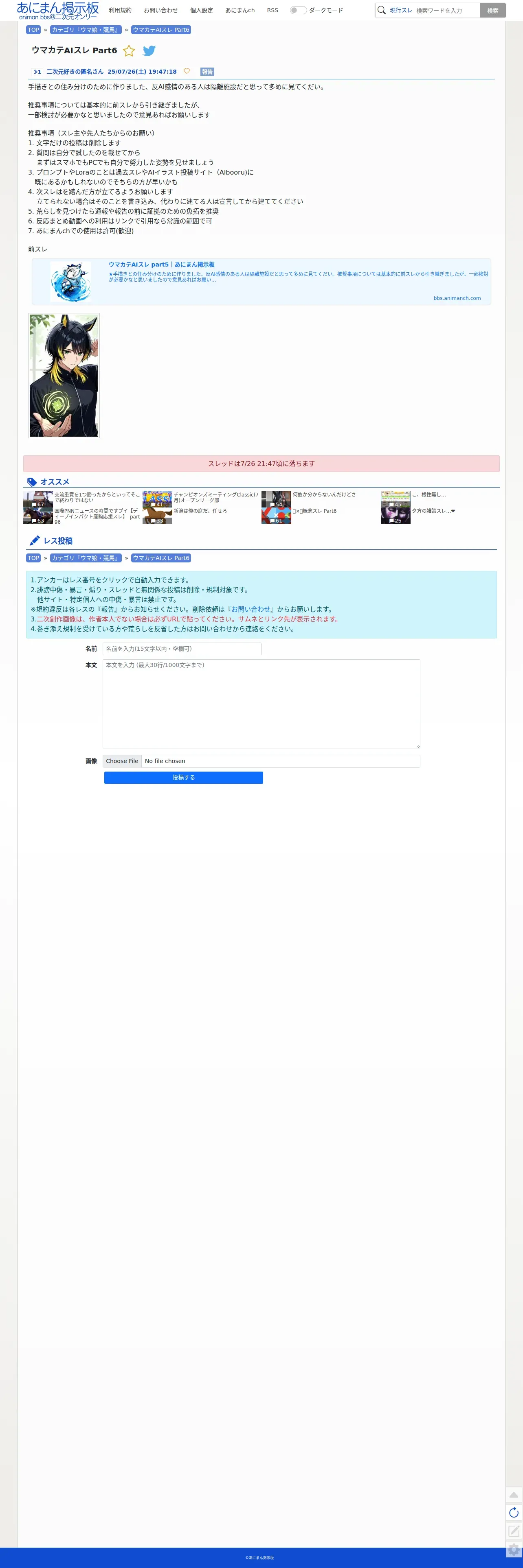Open bbs.animanch.com link in card
The width and height of the screenshot is (523, 1568).
pyautogui.click(x=457, y=298)
